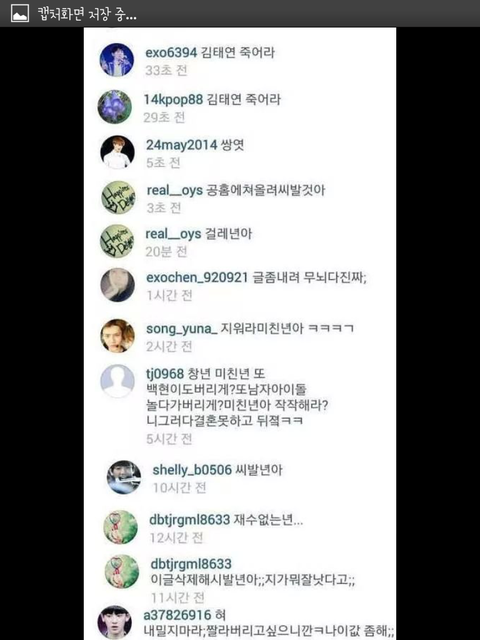Tap the shelly_b0506 username
This screenshot has width=480, height=640.
click(192, 470)
